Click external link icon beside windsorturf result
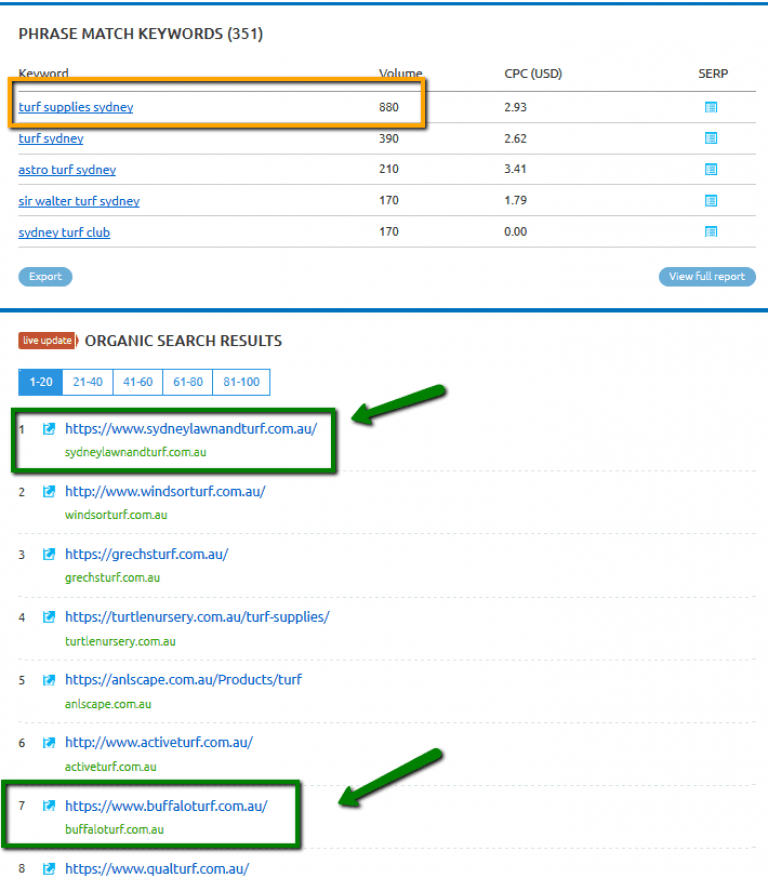768x878 pixels. (x=49, y=492)
